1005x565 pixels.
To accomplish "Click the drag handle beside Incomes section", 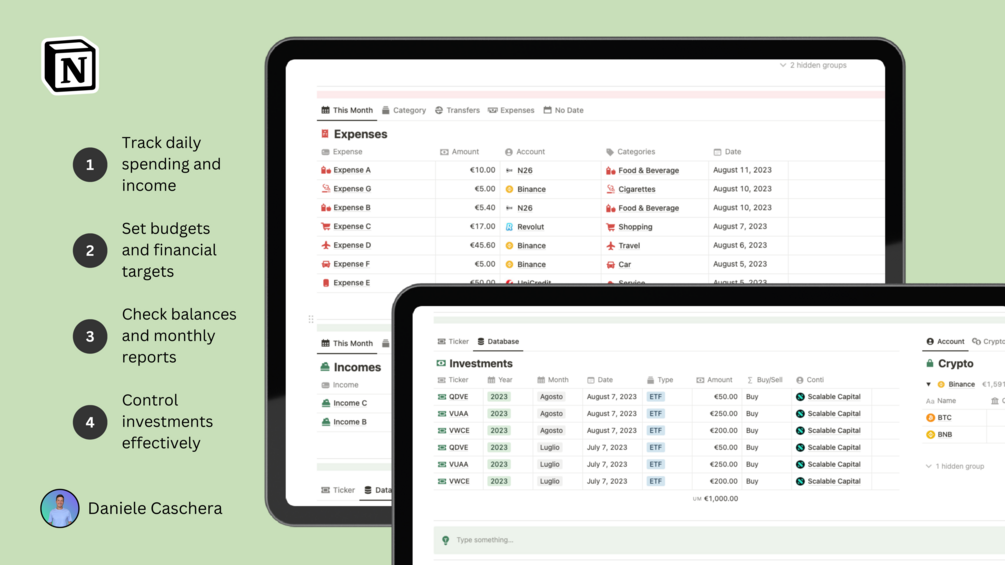I will [311, 319].
